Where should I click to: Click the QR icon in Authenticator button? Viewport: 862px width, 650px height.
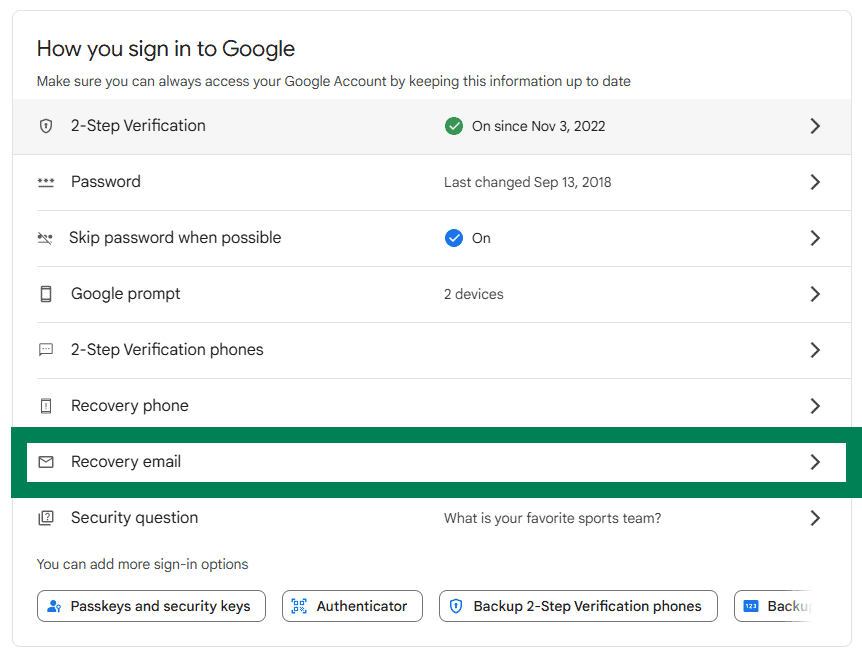[299, 606]
